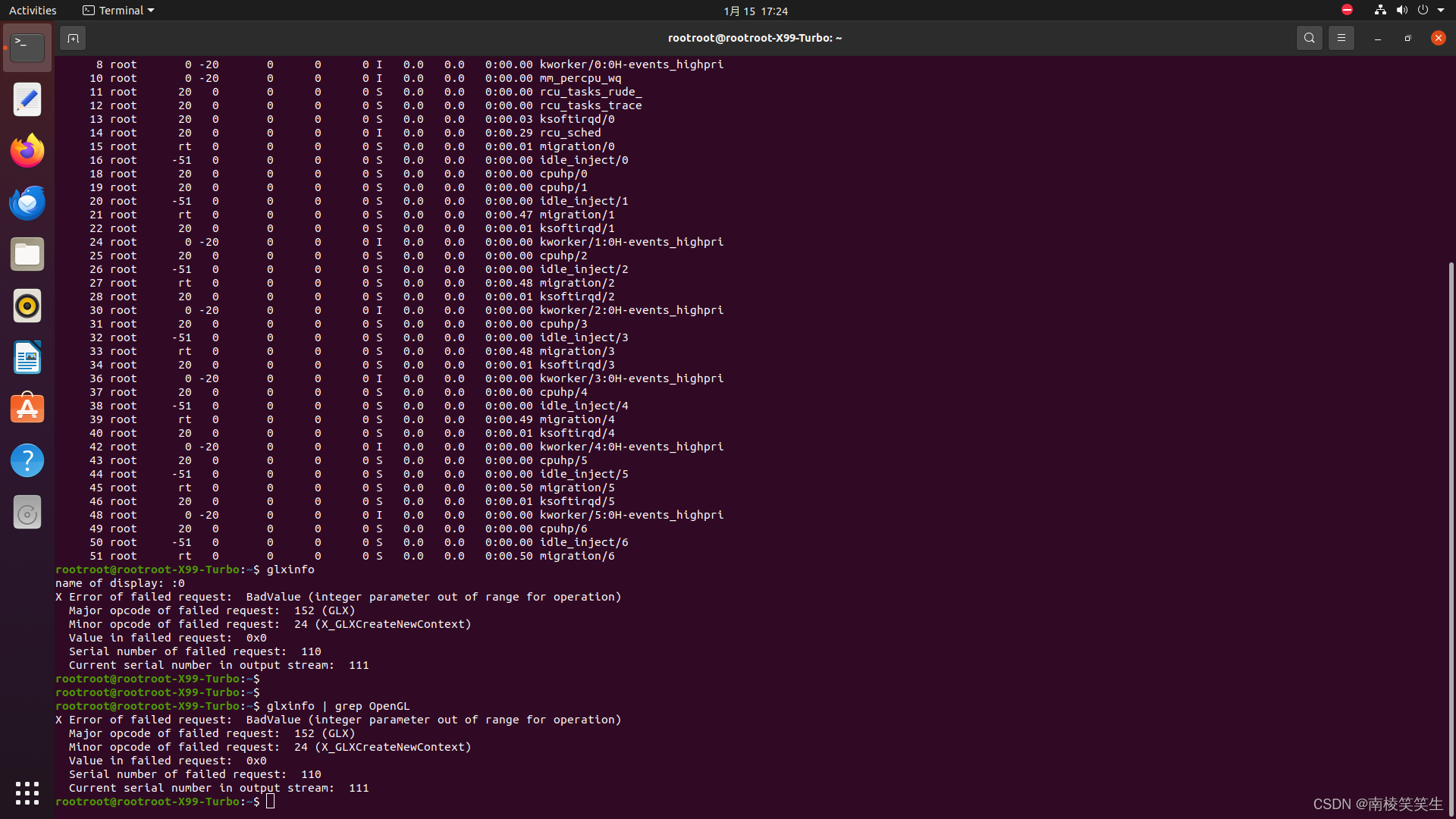Click the volume speaker icon
The height and width of the screenshot is (819, 1456).
(1401, 11)
